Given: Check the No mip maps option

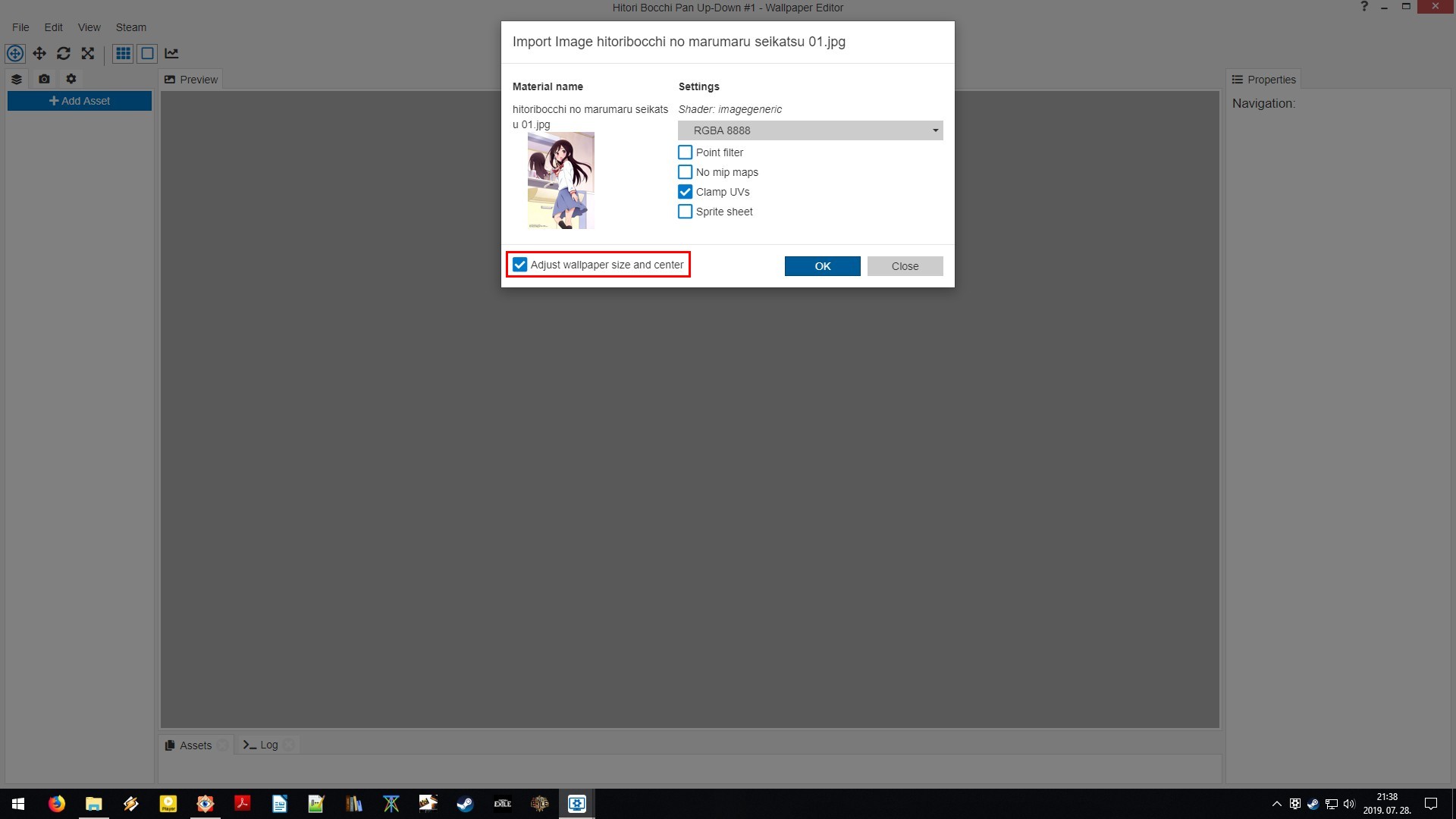Looking at the screenshot, I should [685, 172].
